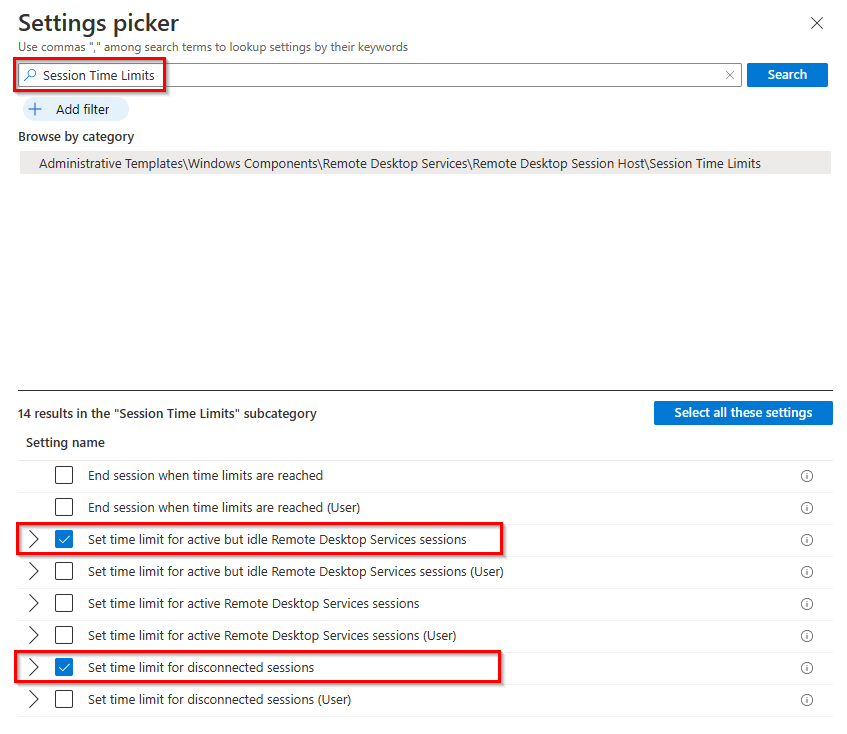Expand Set time limit for disconnected sessions
This screenshot has height=734, width=847.
(x=33, y=668)
